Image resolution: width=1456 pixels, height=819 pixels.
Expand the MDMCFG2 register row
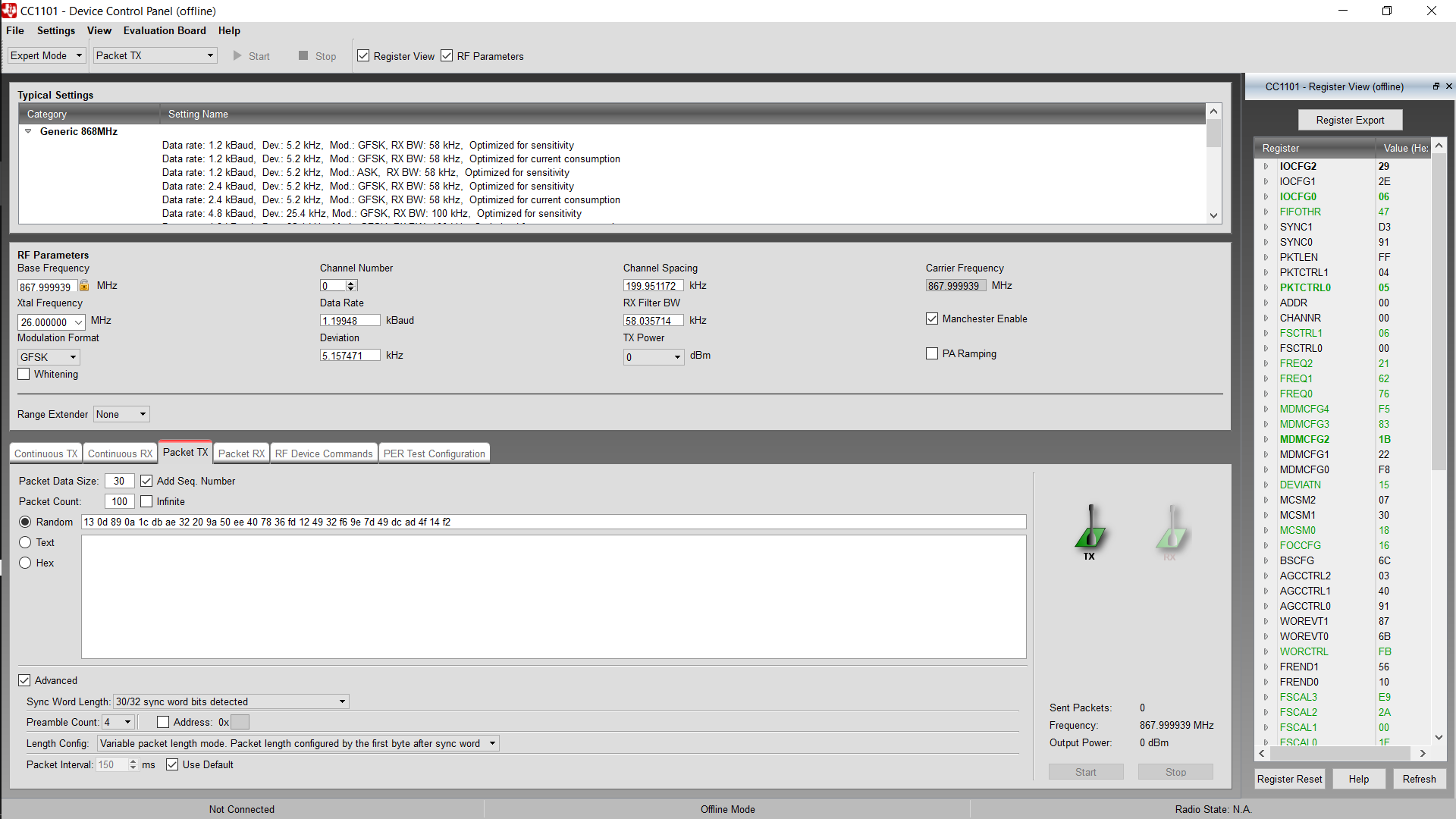[1266, 439]
